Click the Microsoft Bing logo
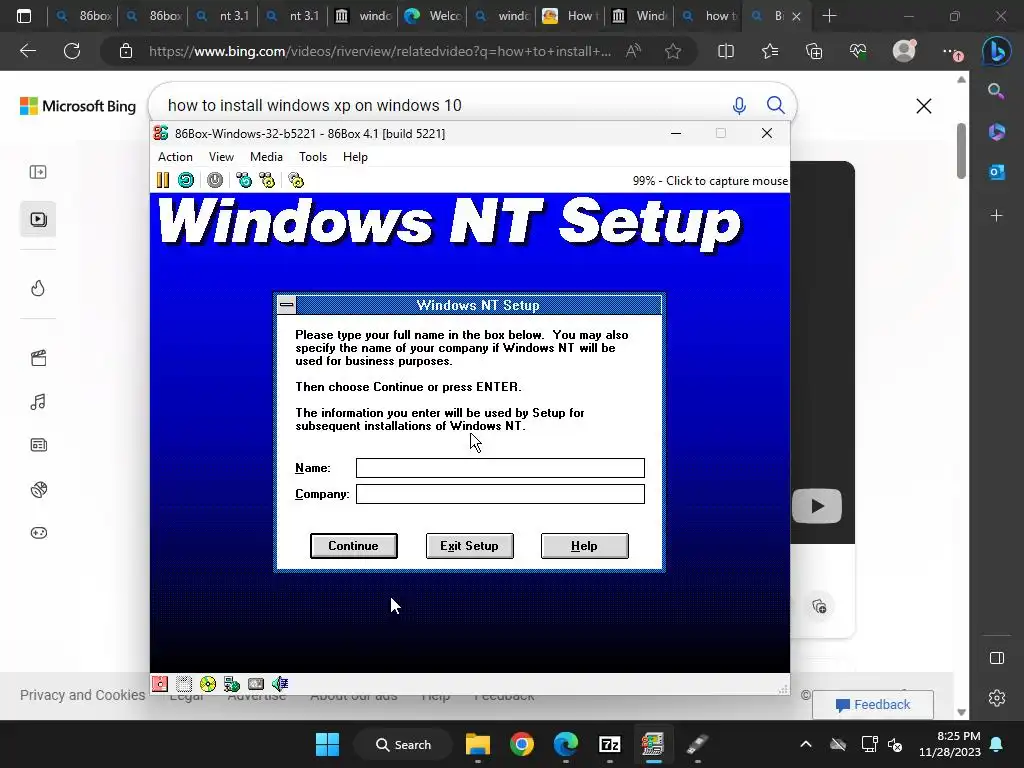This screenshot has height=768, width=1024. click(78, 106)
